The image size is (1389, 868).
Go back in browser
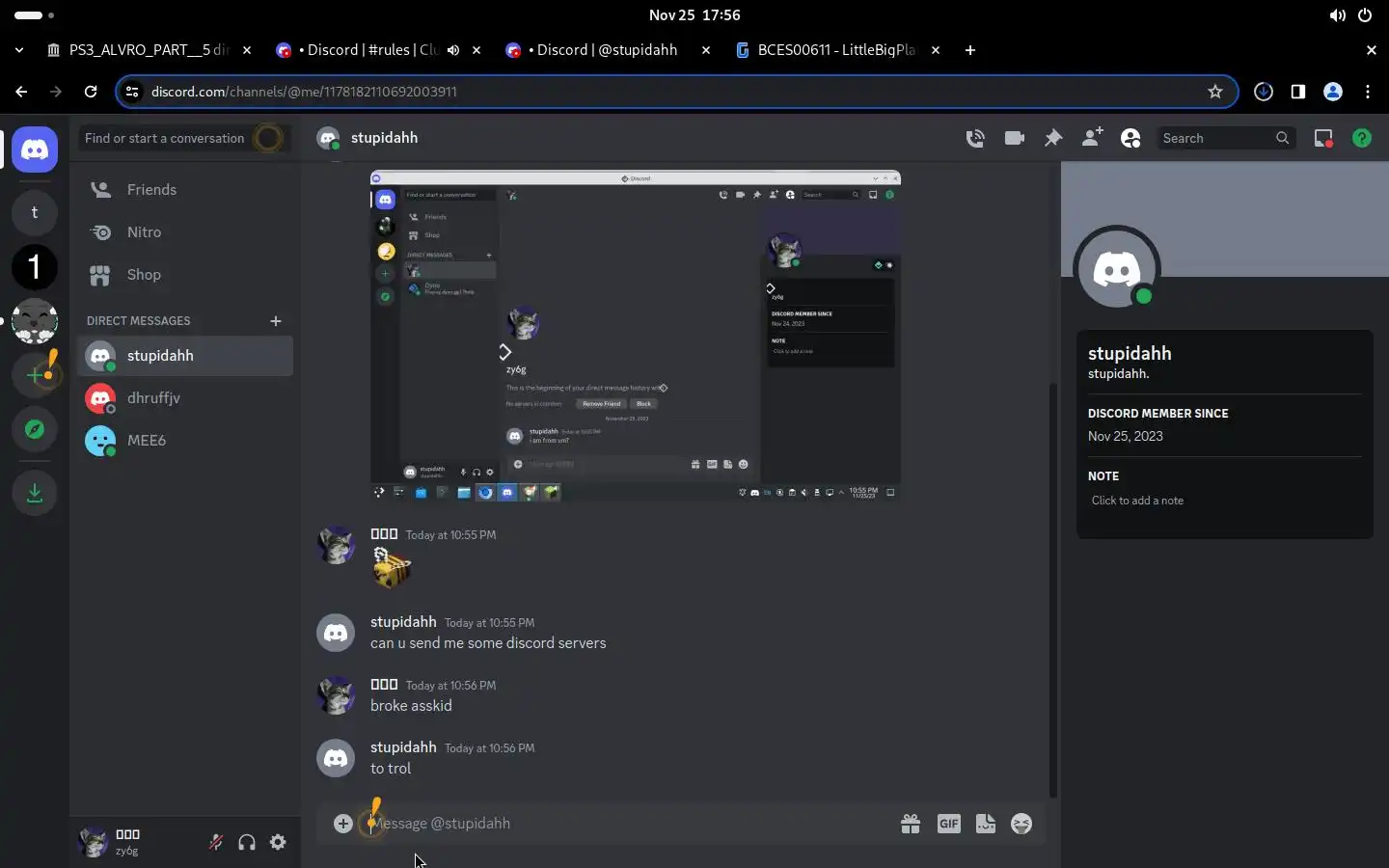tap(21, 92)
